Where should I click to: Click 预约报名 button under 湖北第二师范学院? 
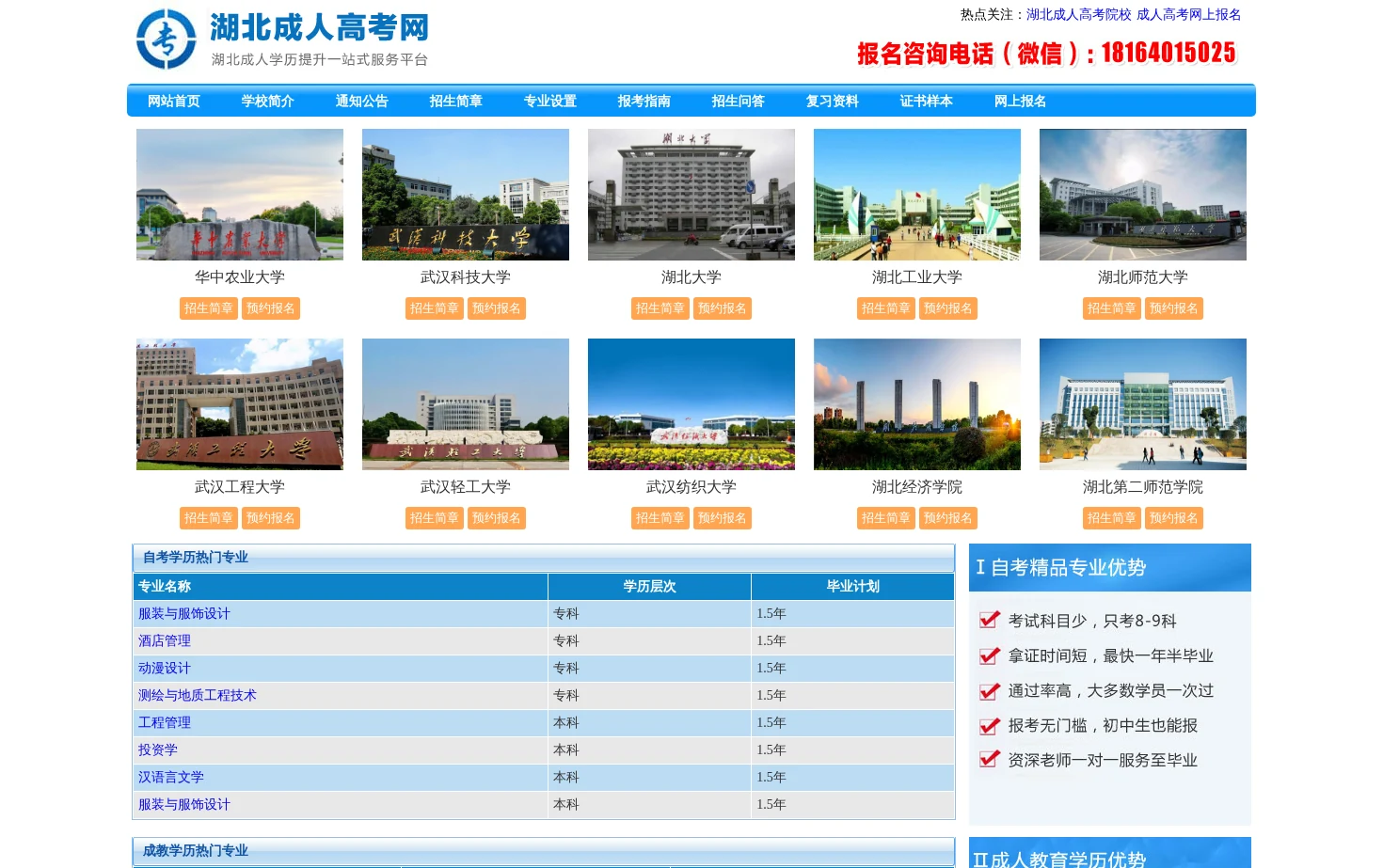coord(1174,518)
